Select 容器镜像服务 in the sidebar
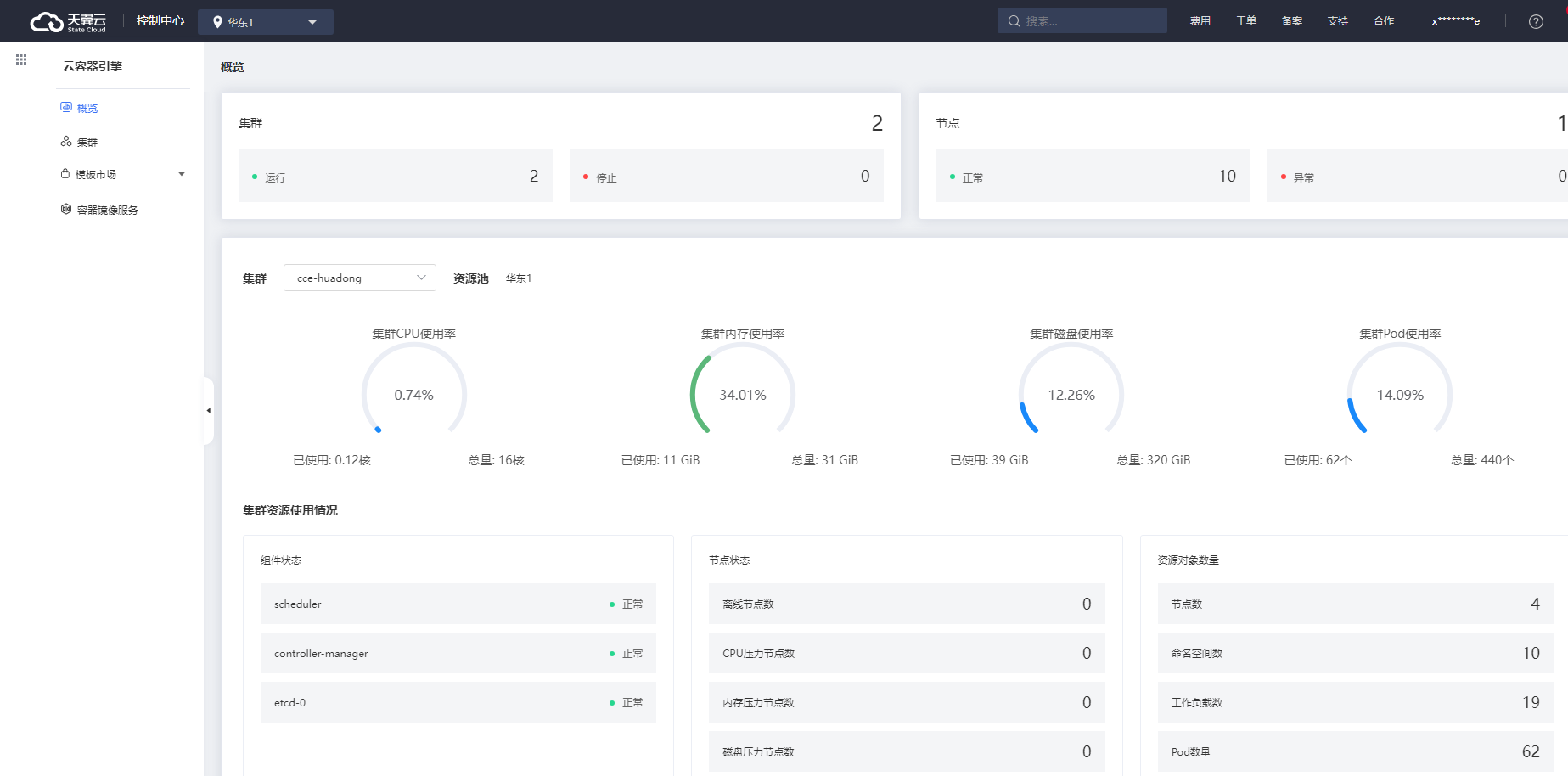 pyautogui.click(x=108, y=210)
